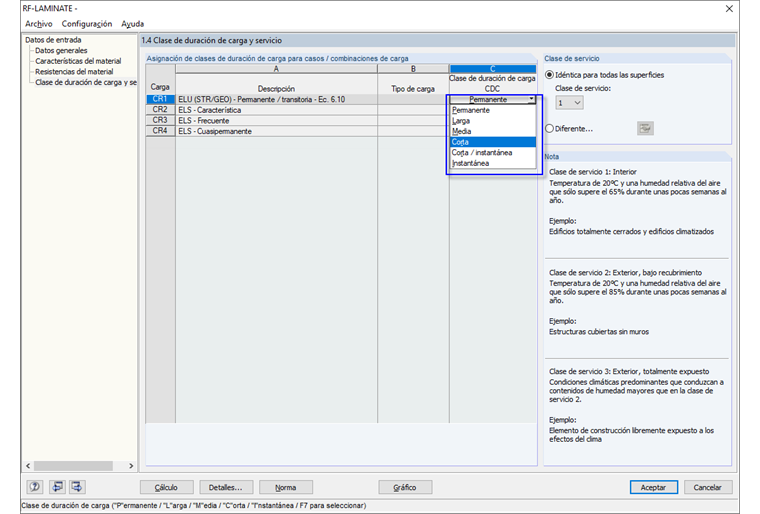This screenshot has height=514, width=760.
Task: Select the Datos de entrada tree root
Action: (x=53, y=40)
